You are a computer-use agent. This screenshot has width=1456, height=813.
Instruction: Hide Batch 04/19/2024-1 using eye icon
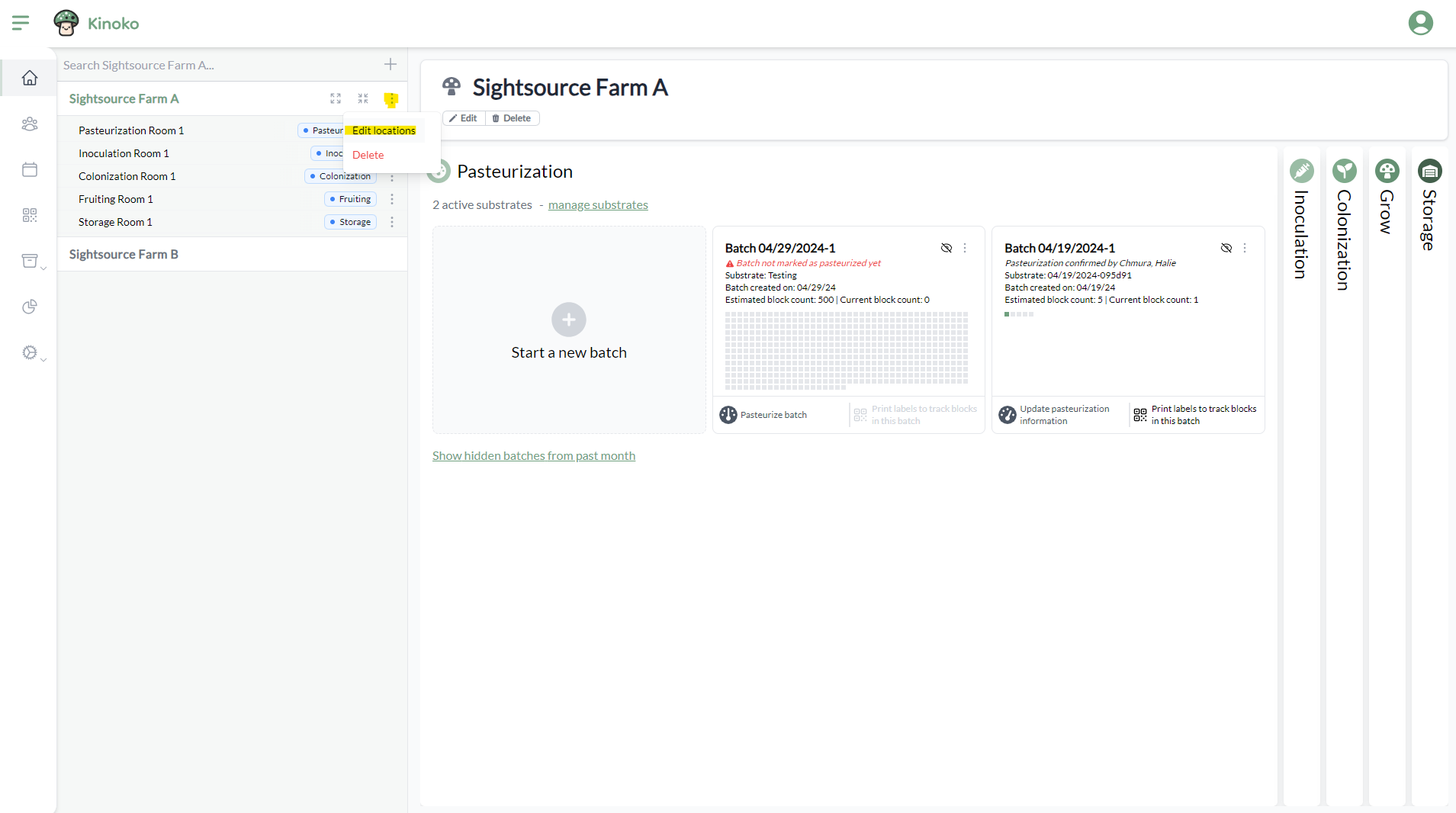click(x=1226, y=248)
